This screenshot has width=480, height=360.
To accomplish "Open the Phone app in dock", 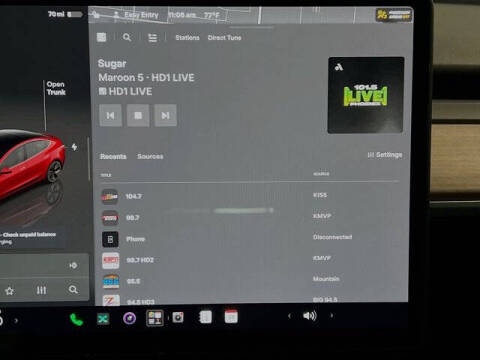I will click(76, 319).
